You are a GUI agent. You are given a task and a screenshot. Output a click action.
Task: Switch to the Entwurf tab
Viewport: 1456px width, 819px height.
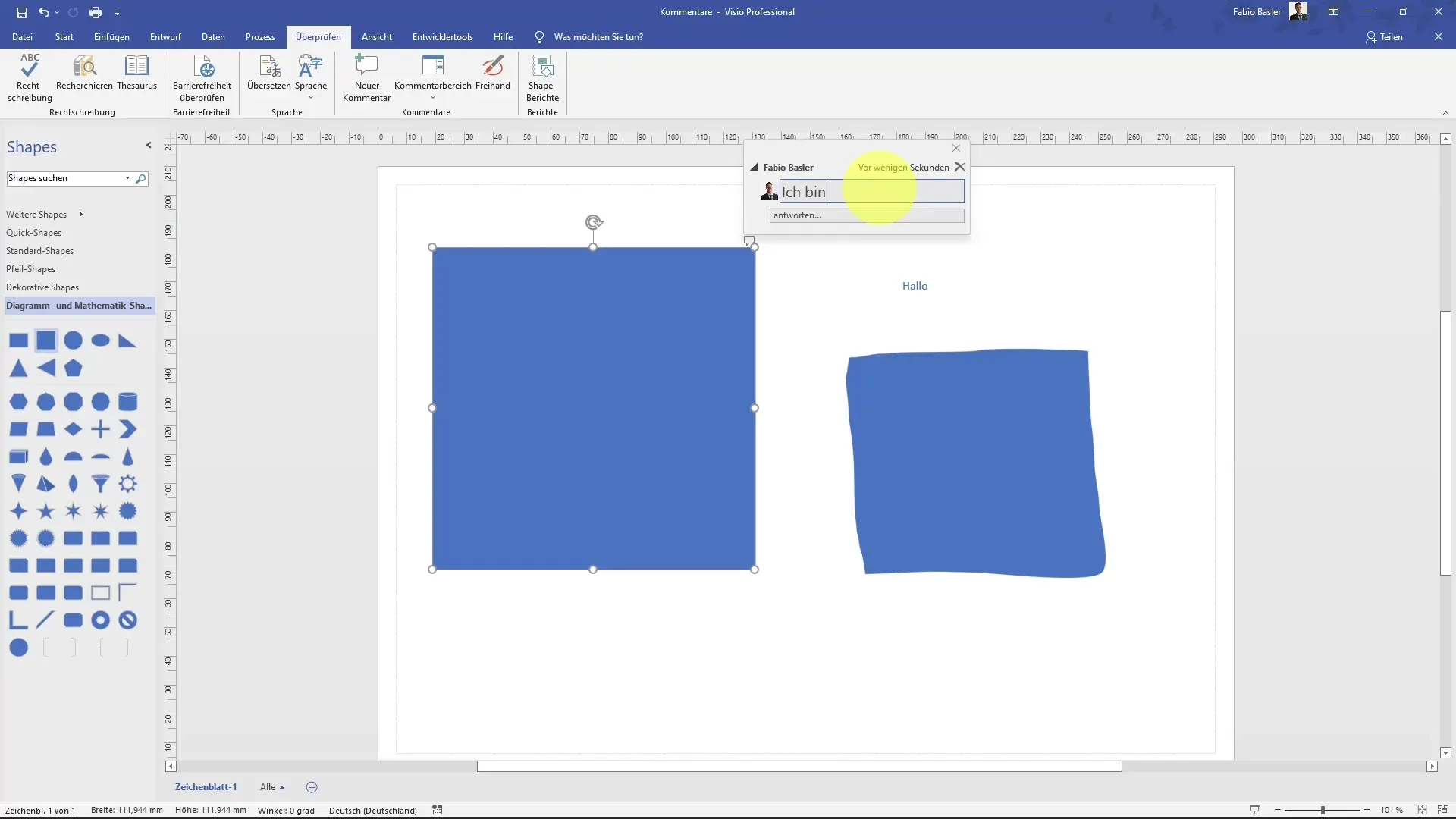tap(165, 36)
